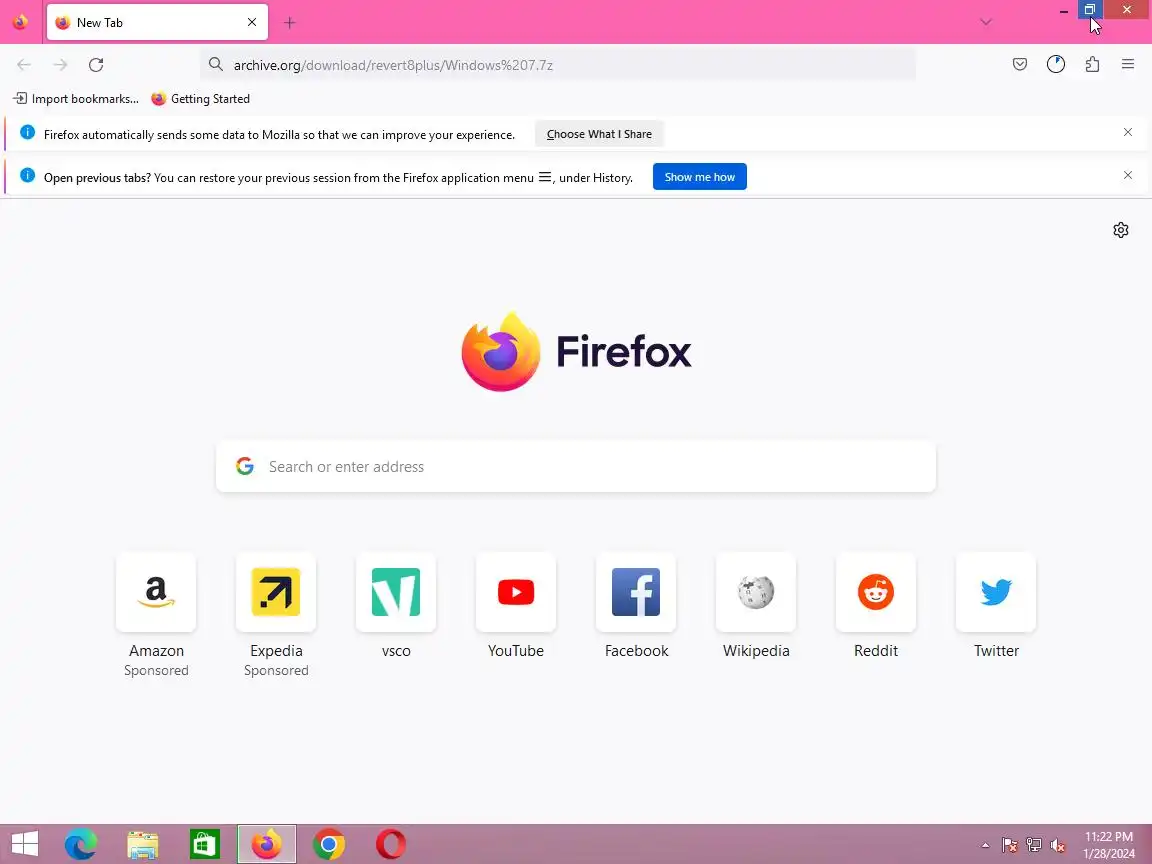Open new tab personalize gear

(1120, 230)
